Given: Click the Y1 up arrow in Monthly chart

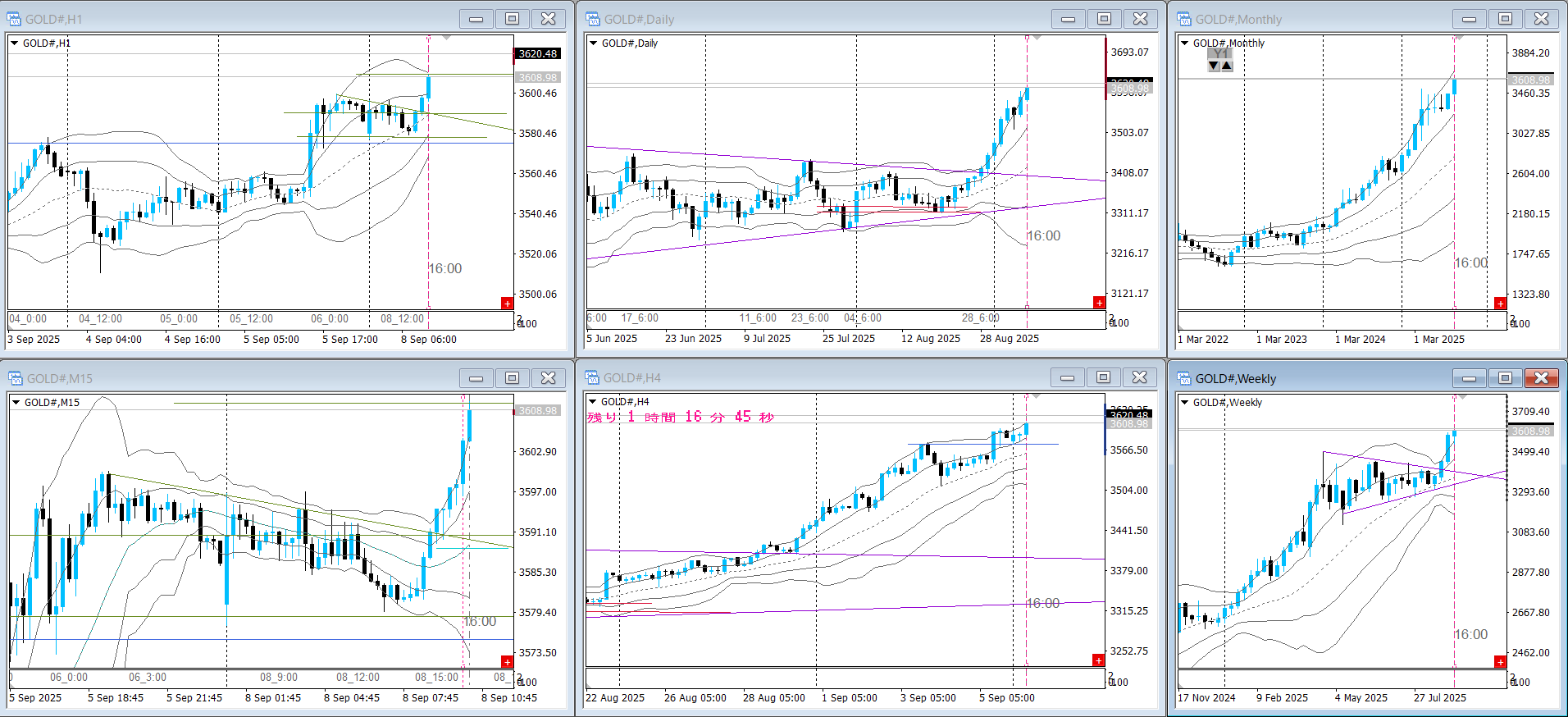Looking at the screenshot, I should click(1227, 66).
